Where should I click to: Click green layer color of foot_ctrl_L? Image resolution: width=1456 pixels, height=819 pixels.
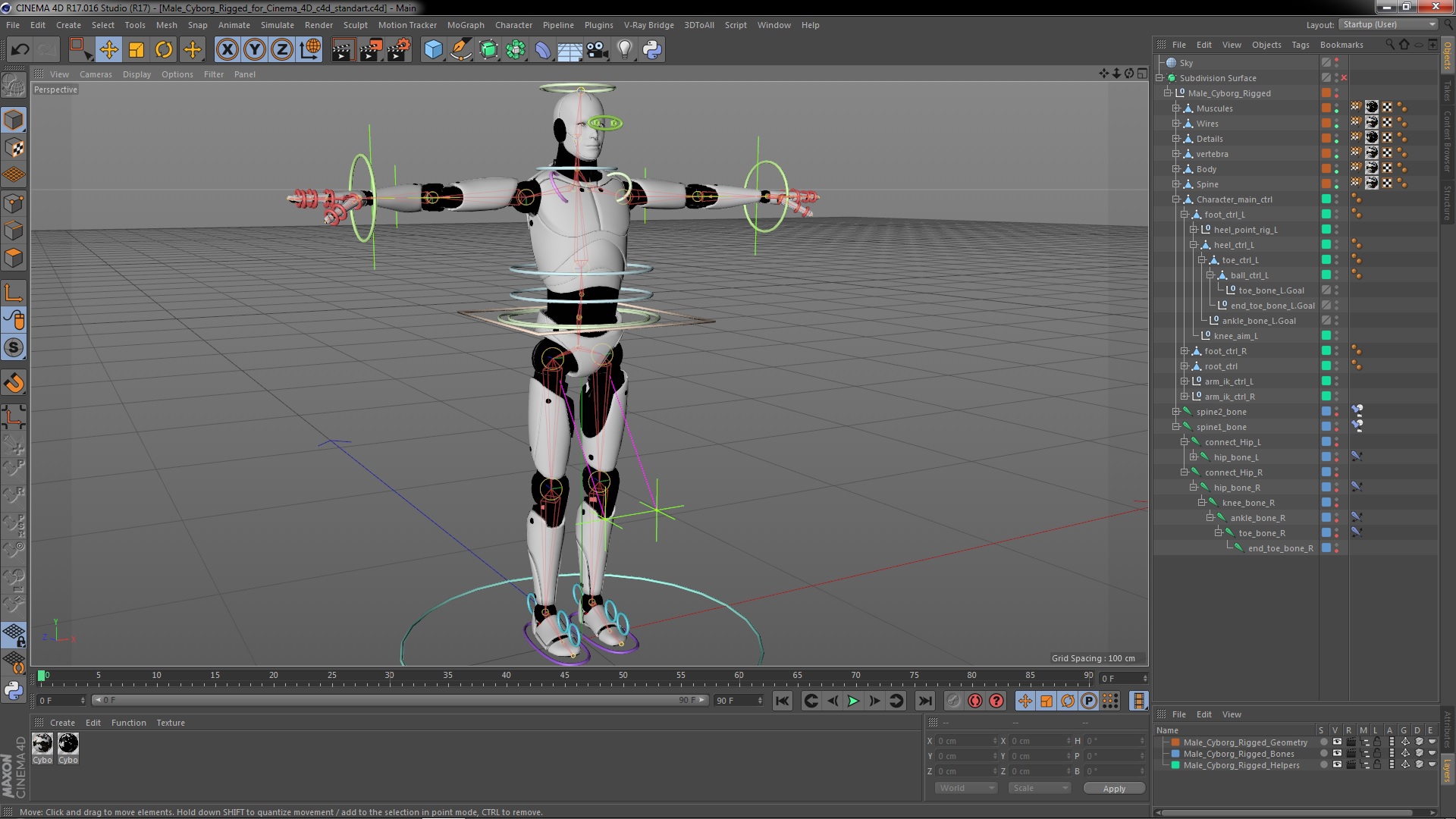point(1326,215)
